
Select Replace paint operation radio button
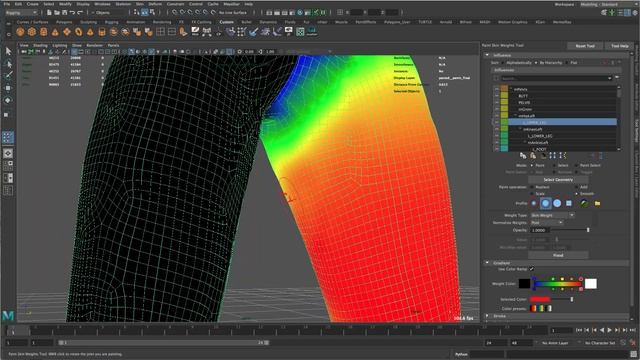click(x=532, y=187)
